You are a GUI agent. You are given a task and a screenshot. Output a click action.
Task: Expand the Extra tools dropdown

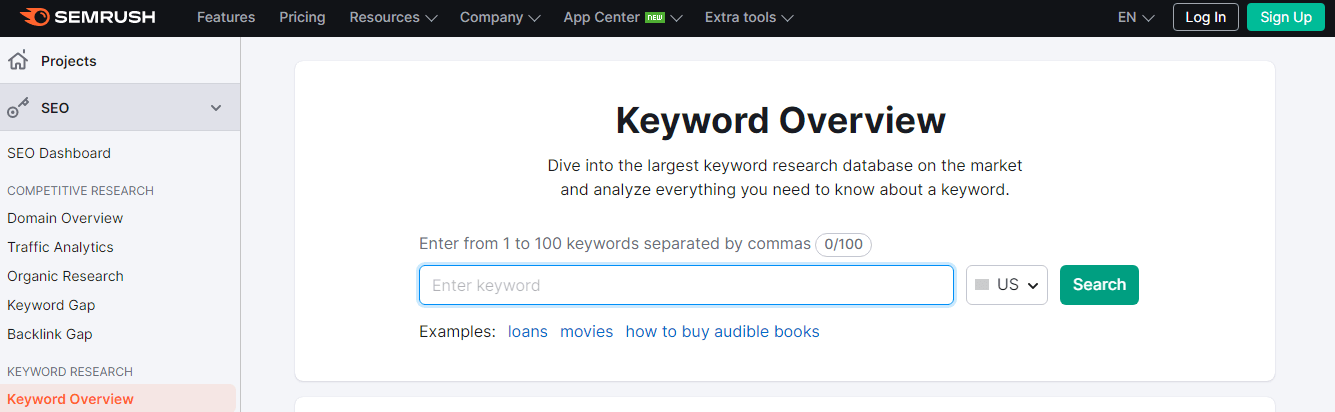pos(749,17)
